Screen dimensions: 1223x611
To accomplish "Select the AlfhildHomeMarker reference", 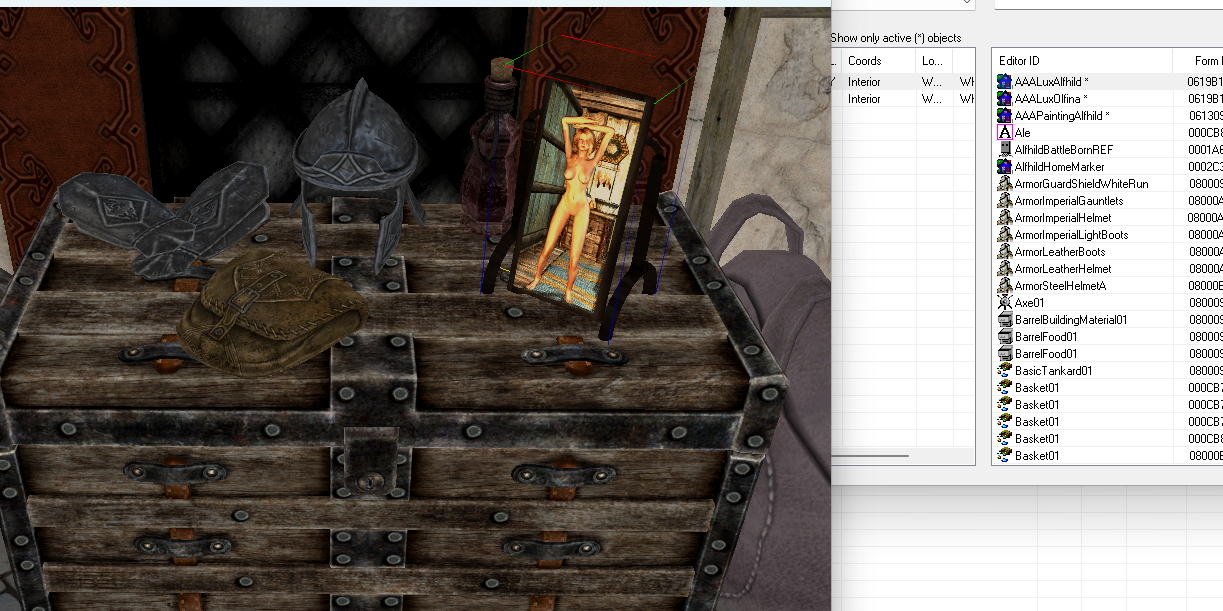I will [1059, 167].
